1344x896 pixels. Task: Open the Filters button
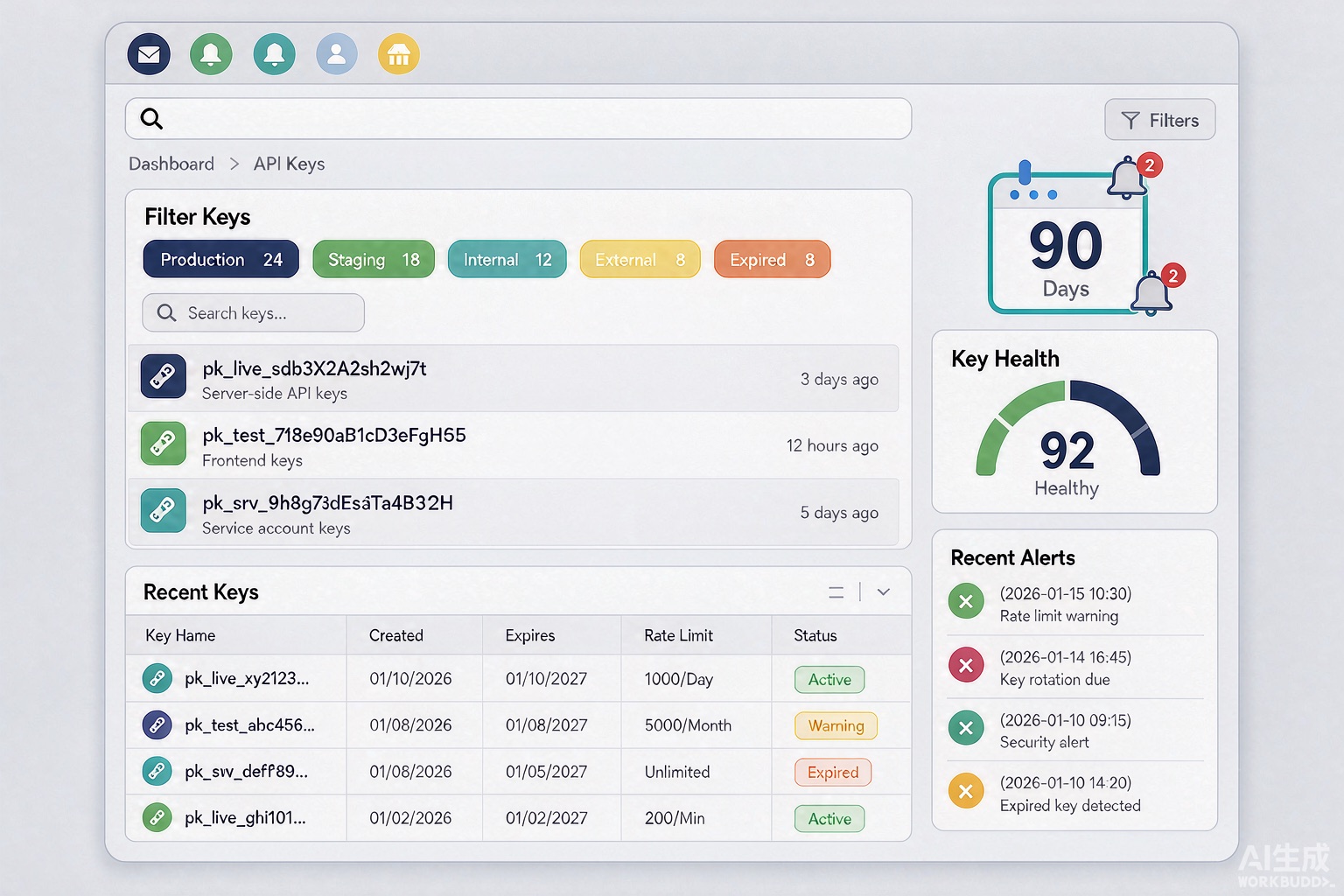1160,120
